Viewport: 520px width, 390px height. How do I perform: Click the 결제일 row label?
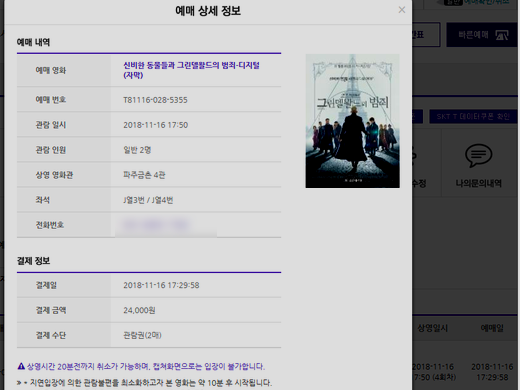[x=46, y=285]
